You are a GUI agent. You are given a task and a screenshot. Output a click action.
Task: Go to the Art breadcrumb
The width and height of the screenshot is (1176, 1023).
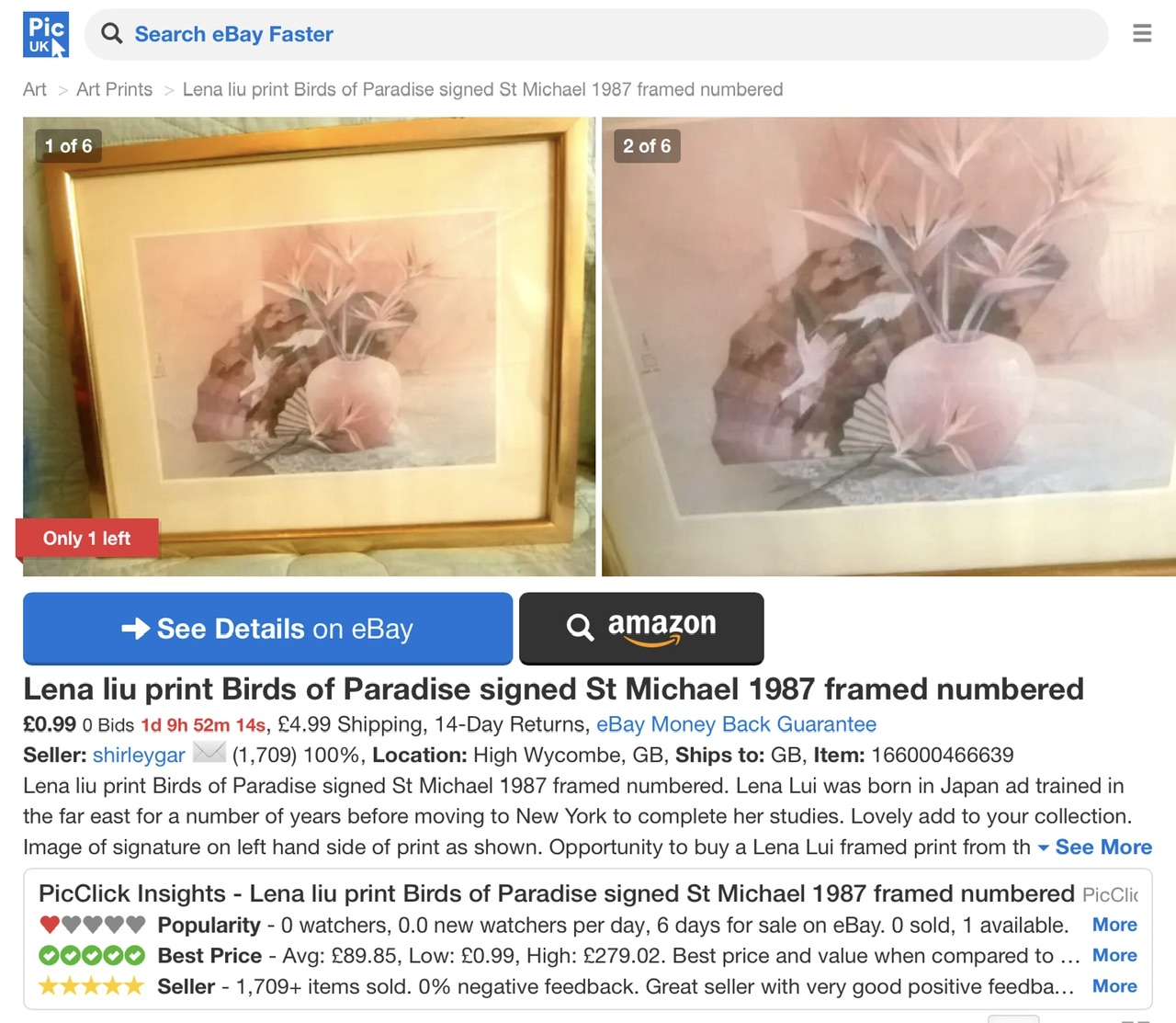(35, 89)
